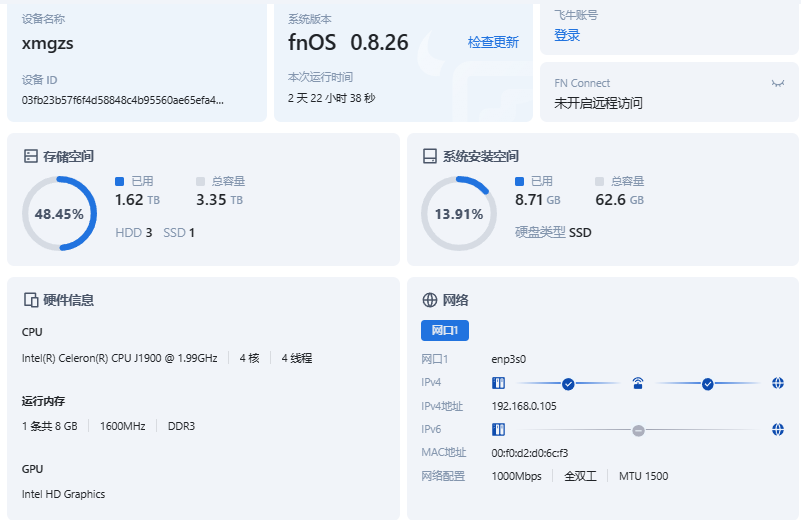
Task: Click the IPv4 router icon
Action: [638, 383]
